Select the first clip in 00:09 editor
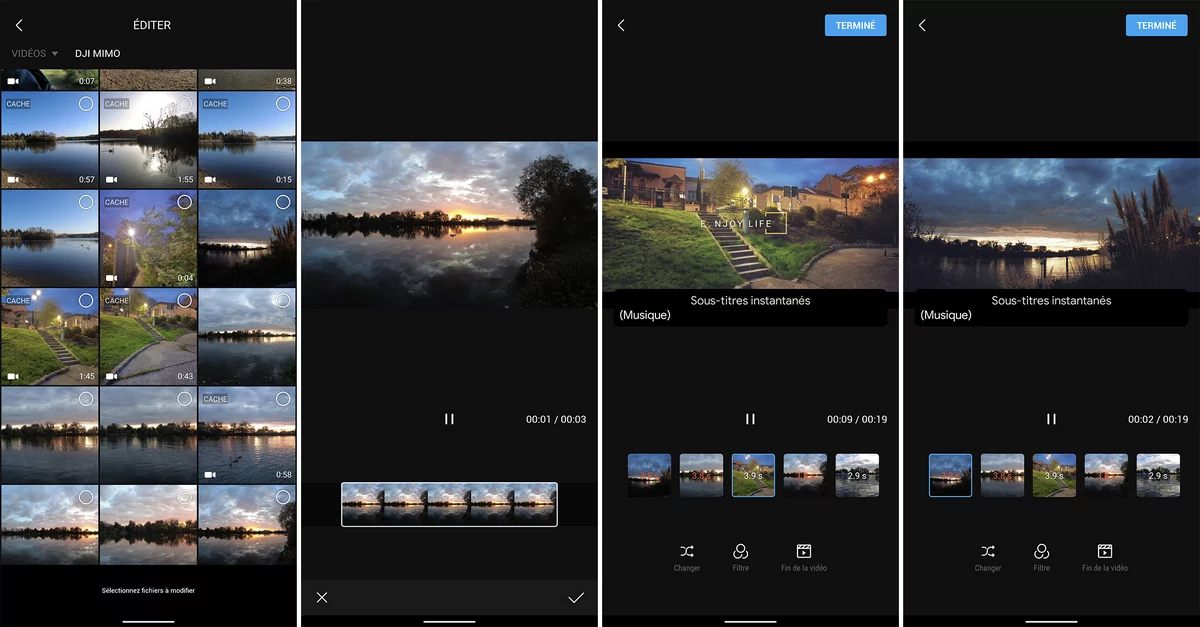This screenshot has width=1200, height=627. point(650,475)
